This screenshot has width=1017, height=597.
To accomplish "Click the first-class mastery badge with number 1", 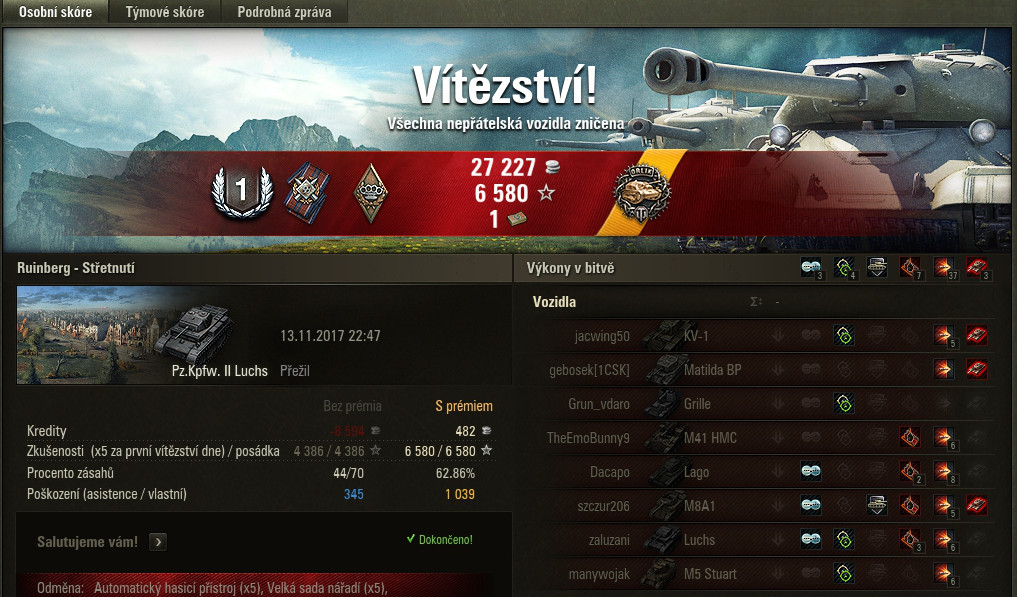I will [x=242, y=191].
